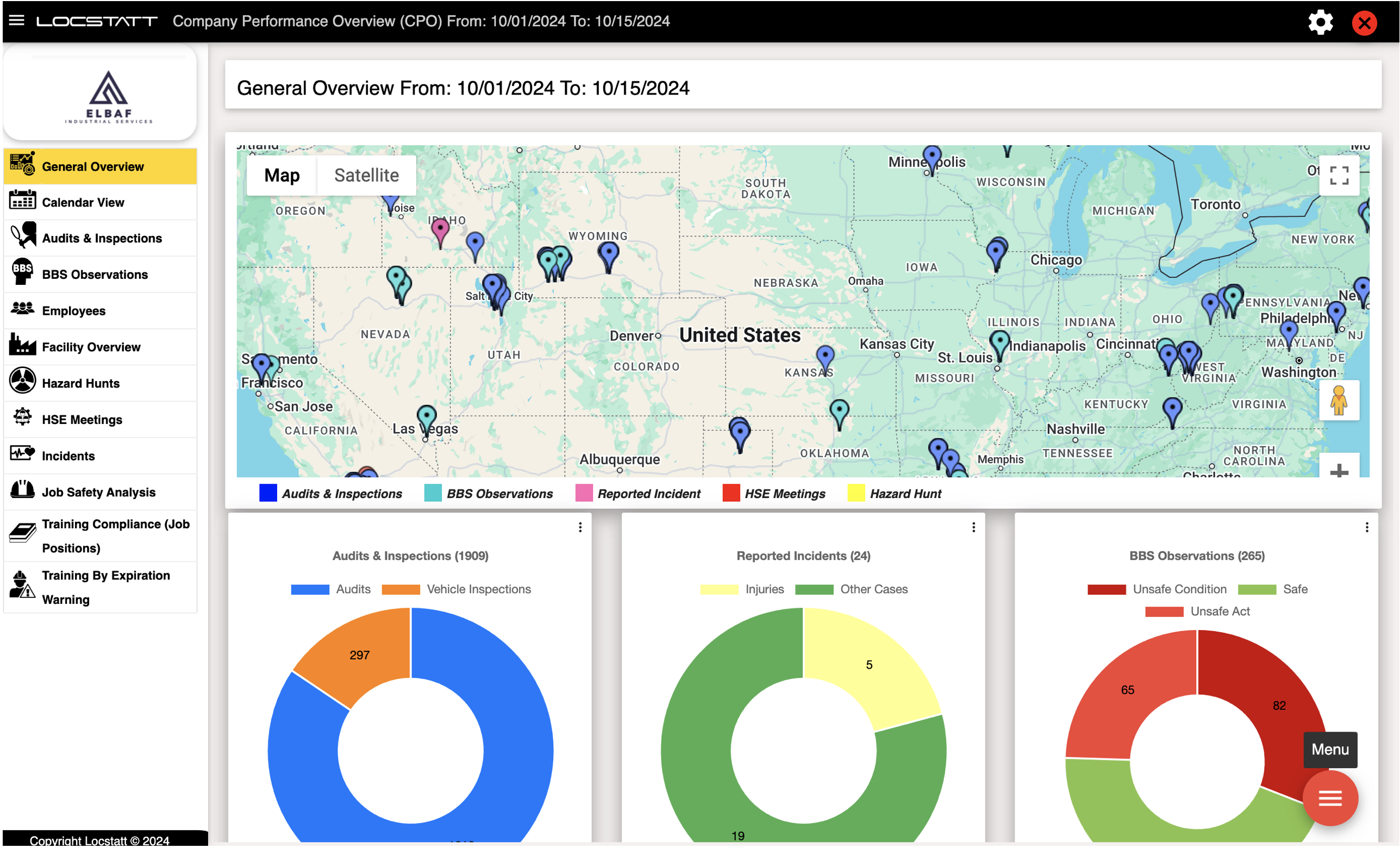Open BBS Observations chart options menu
The width and height of the screenshot is (1400, 848).
(x=1366, y=527)
